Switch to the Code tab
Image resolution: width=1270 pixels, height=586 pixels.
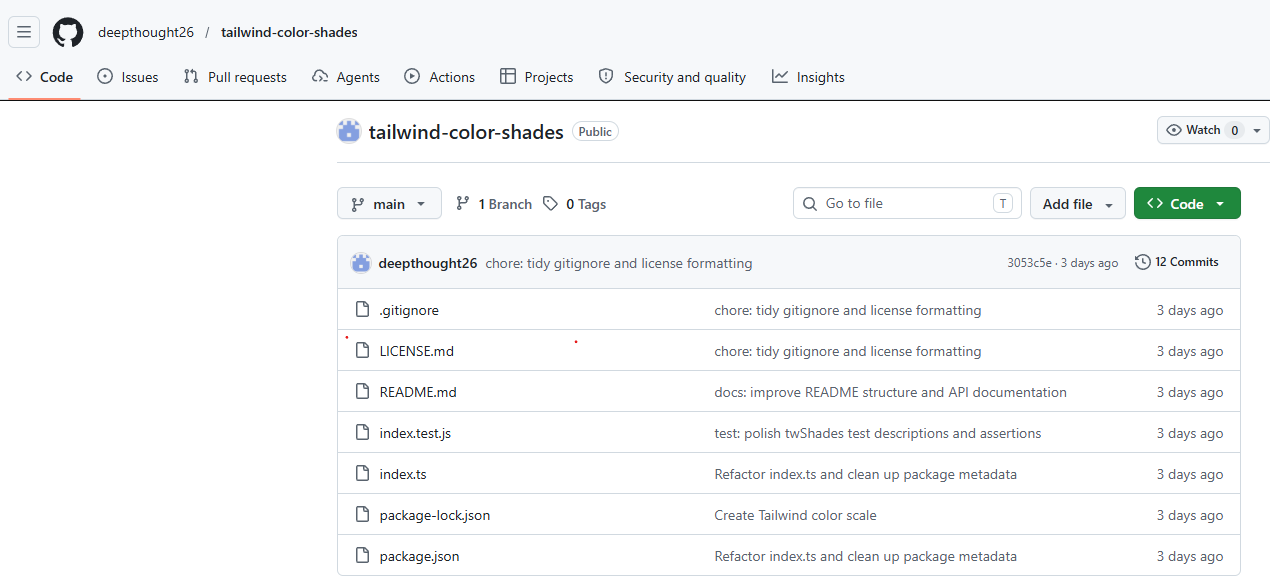pos(45,77)
